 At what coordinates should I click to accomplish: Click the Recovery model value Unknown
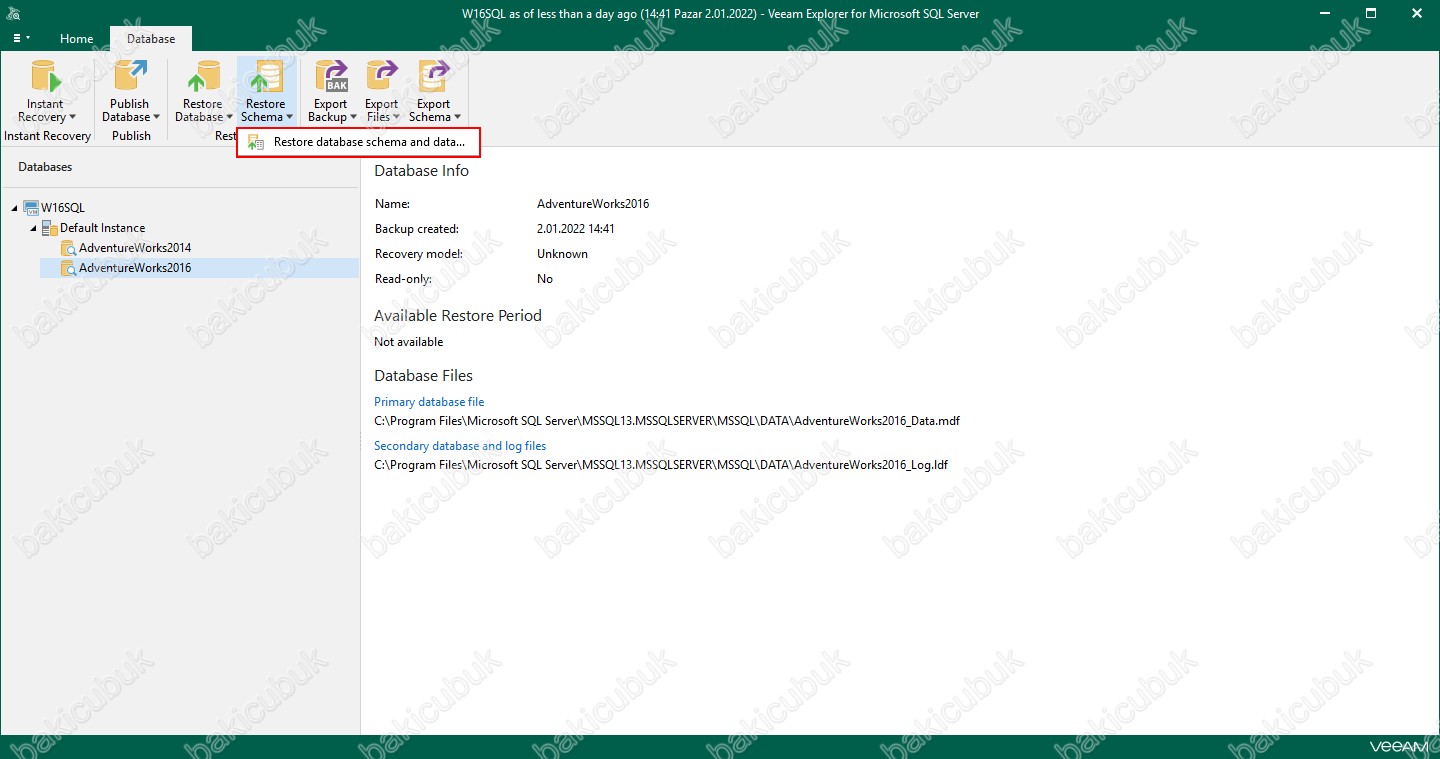[562, 254]
